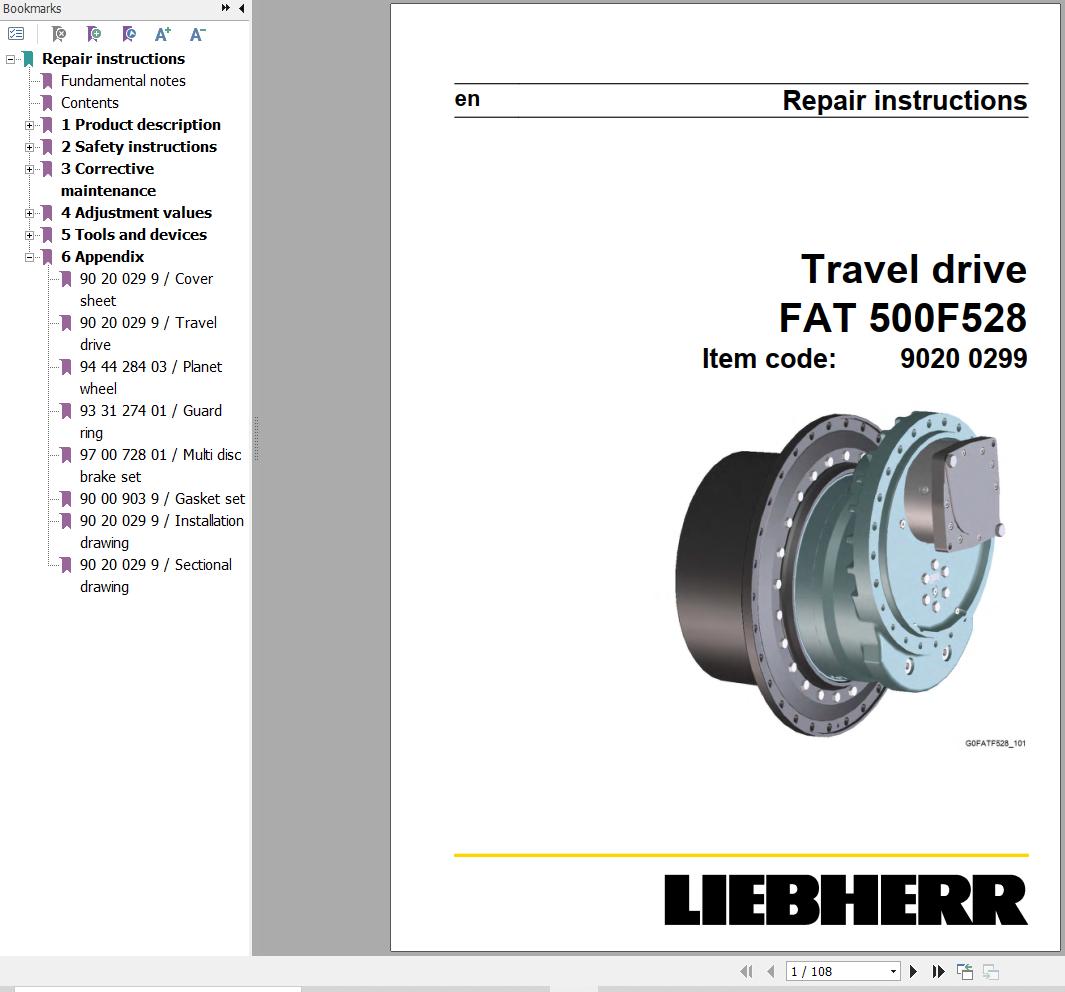Collapse the Bookmarks panel with left arrow
The image size is (1065, 992).
click(242, 8)
